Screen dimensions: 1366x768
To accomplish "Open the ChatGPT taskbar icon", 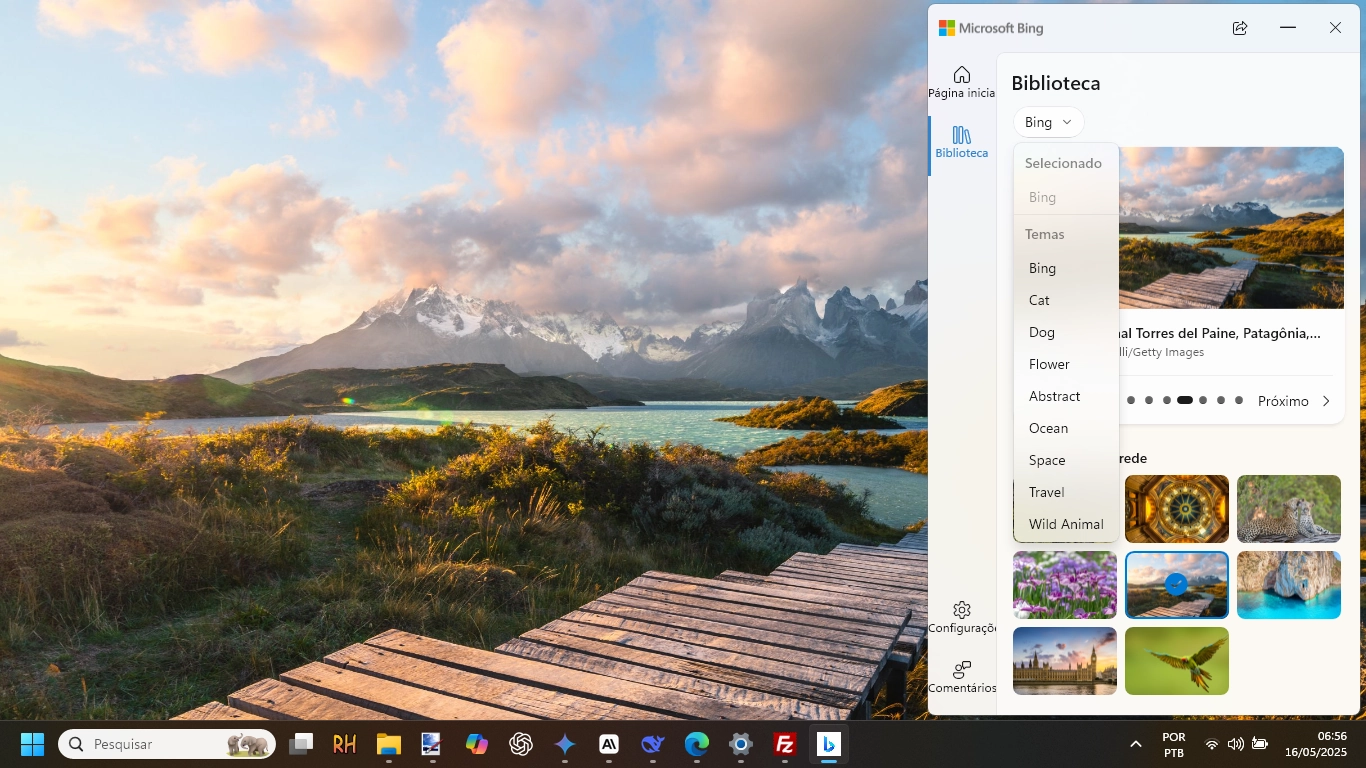I will click(520, 744).
